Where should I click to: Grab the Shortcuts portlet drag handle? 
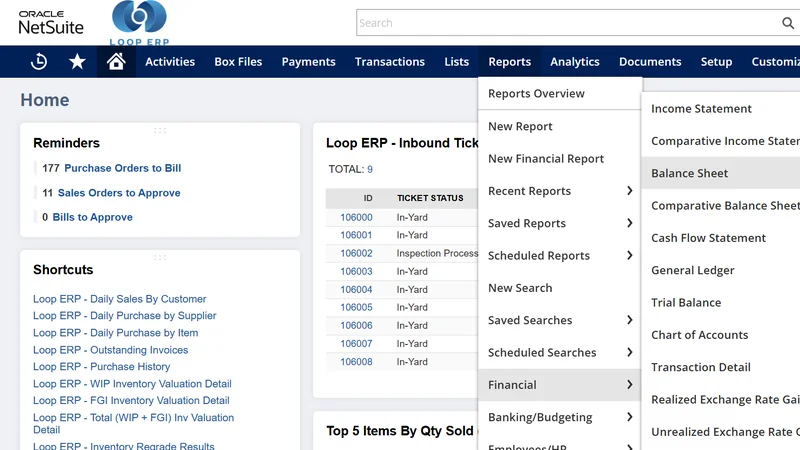click(x=160, y=258)
